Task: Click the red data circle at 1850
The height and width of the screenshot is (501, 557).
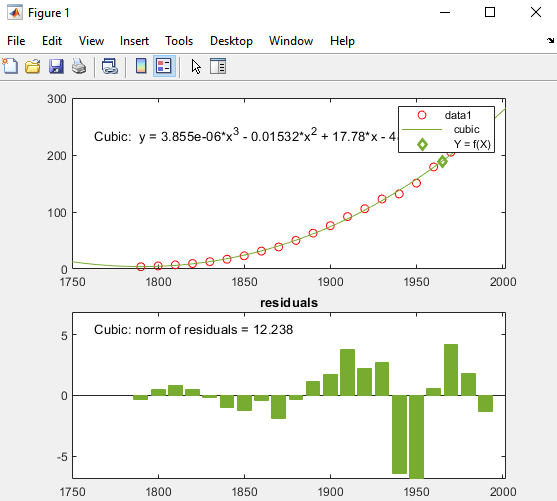Action: 244,256
